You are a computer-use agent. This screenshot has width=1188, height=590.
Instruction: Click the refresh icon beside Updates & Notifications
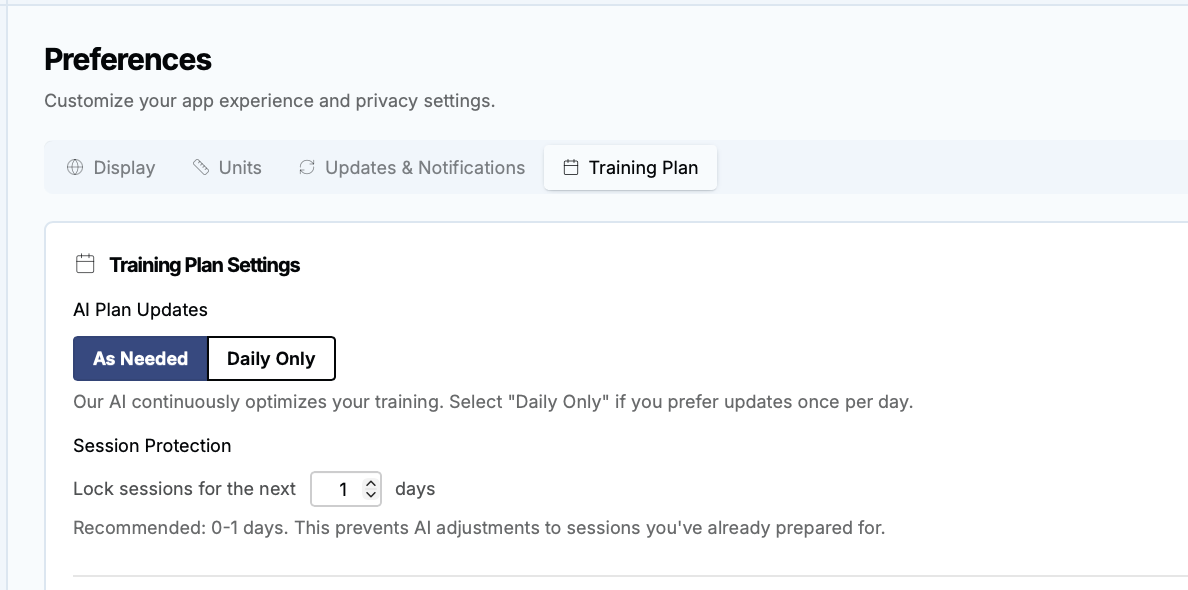coord(307,168)
